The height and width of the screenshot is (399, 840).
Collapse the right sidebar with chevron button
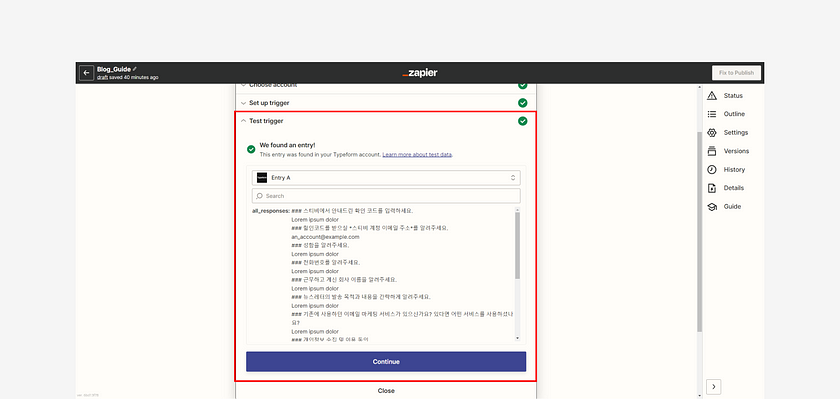(714, 386)
